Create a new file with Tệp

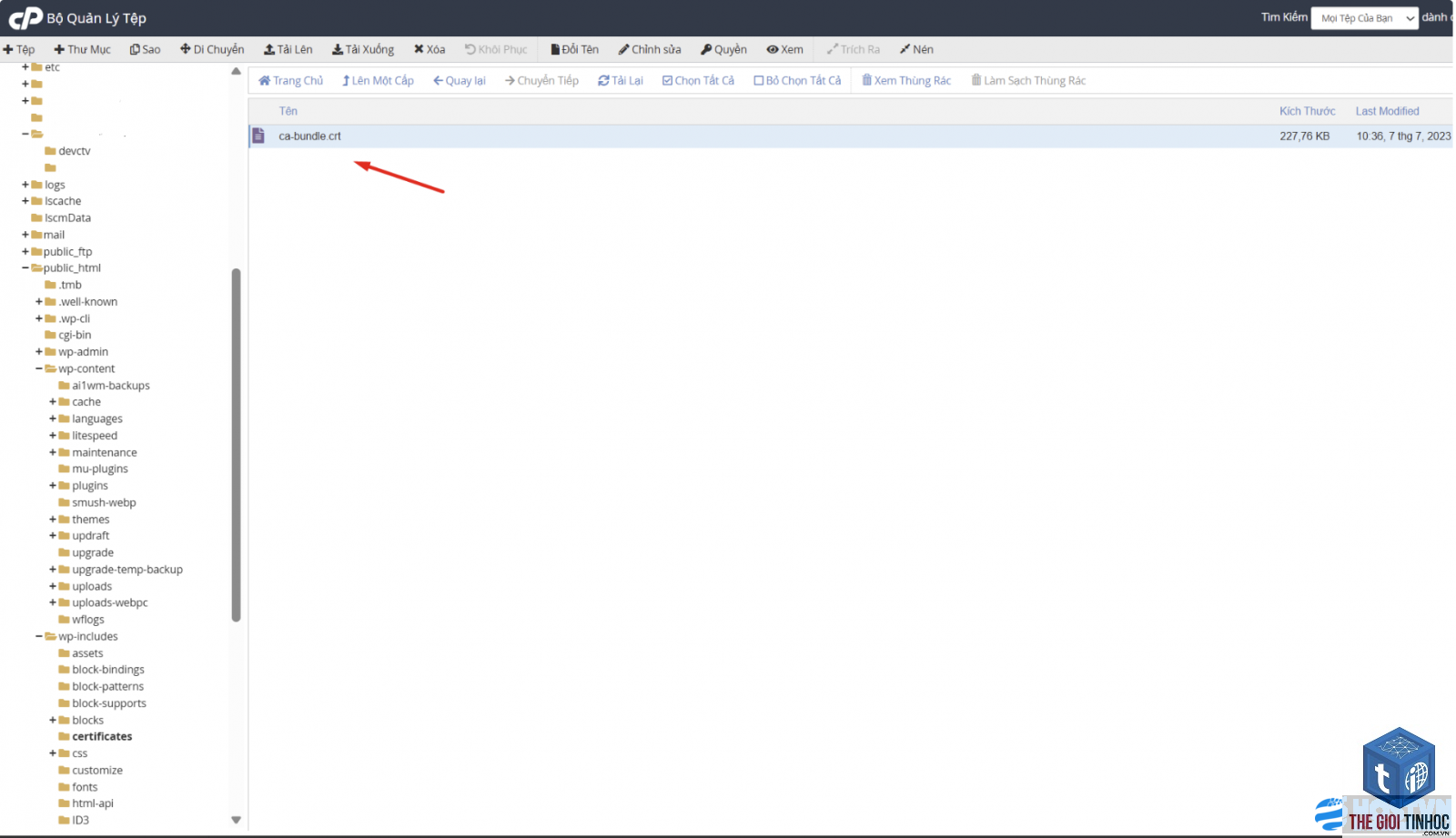click(x=19, y=49)
